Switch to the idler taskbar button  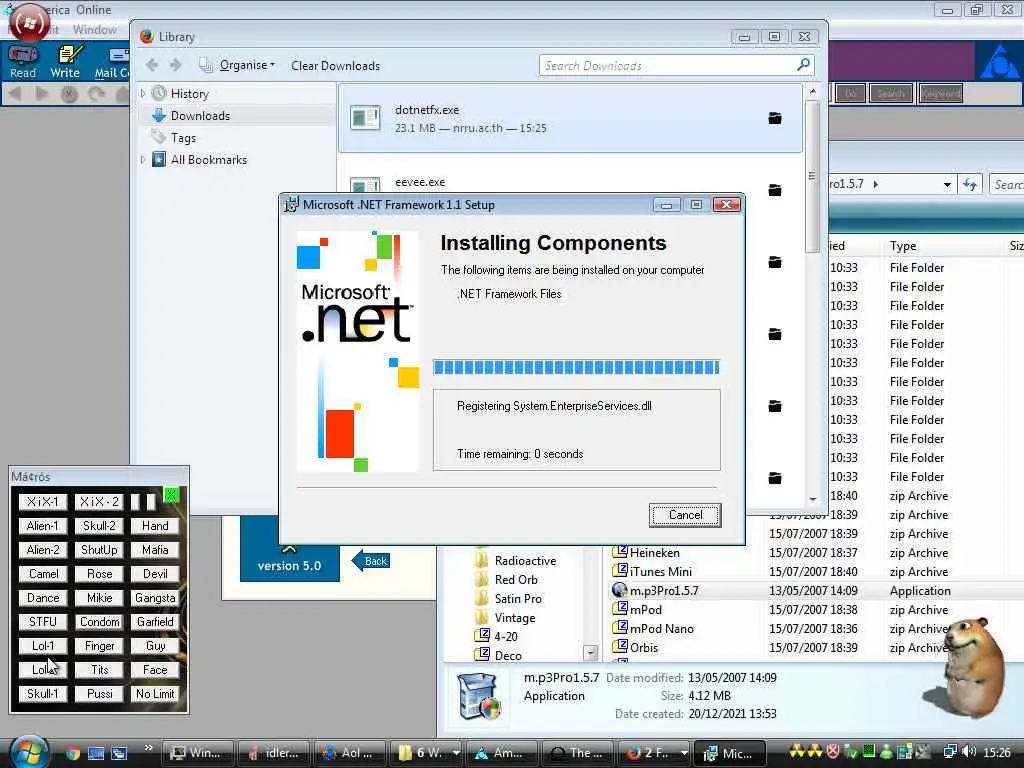(274, 753)
